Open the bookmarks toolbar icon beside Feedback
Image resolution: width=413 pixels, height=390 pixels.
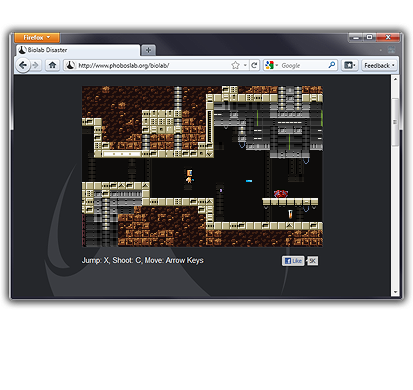click(349, 65)
